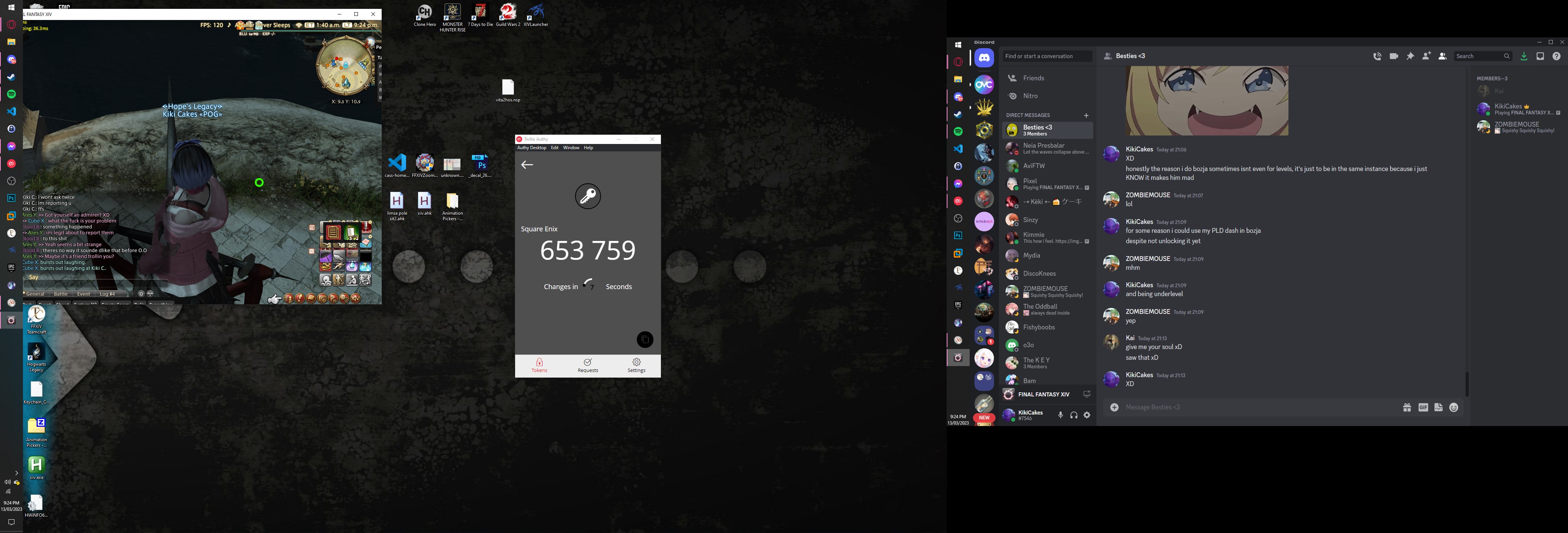The height and width of the screenshot is (533, 1568).
Task: Mute the microphone in Discord user panel
Action: pyautogui.click(x=1060, y=415)
